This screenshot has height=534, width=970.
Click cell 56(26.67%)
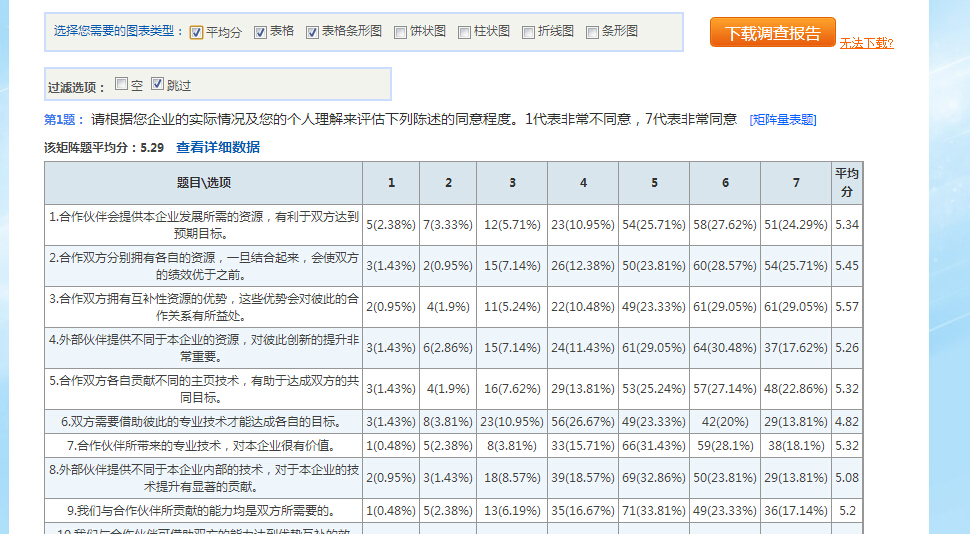[x=583, y=422]
